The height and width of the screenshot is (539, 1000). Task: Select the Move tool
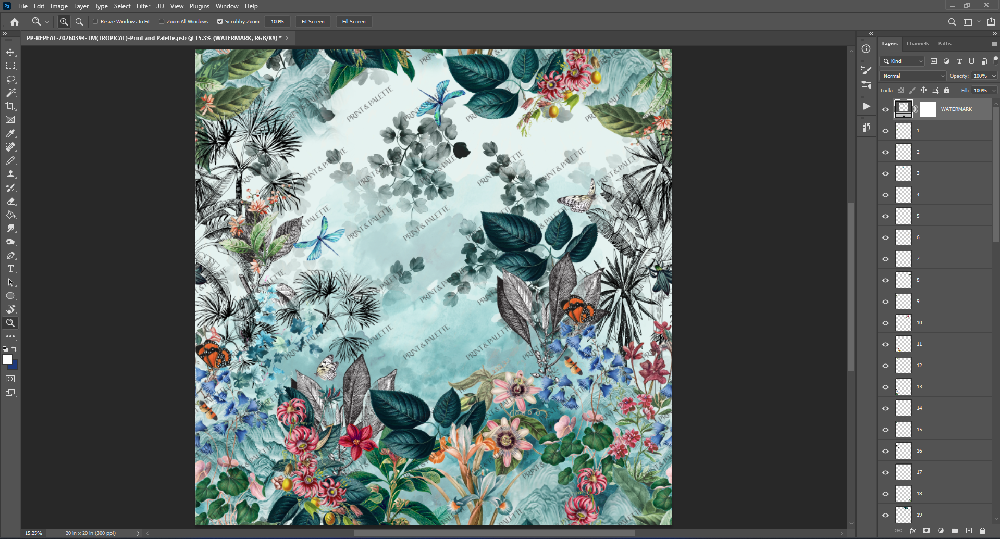point(10,52)
